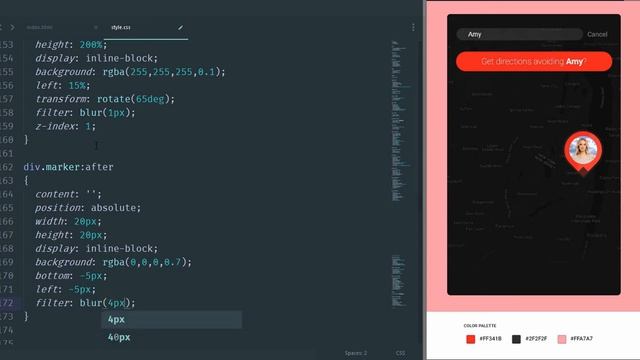Click the rgba(0,0,0,0.7) background line
The width and height of the screenshot is (640, 360).
113,262
